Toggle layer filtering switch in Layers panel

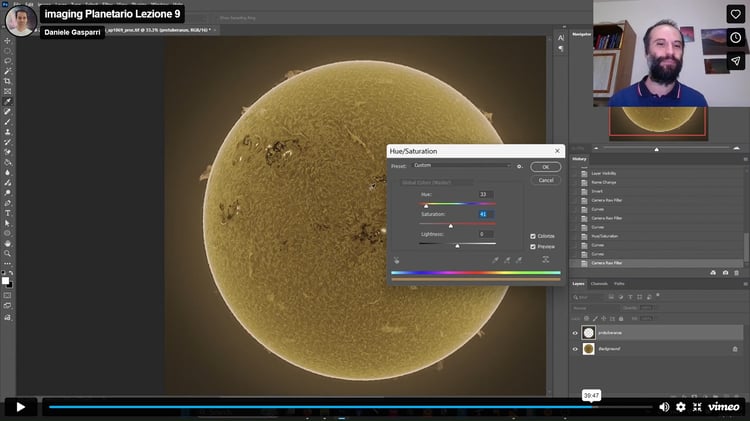pos(658,295)
